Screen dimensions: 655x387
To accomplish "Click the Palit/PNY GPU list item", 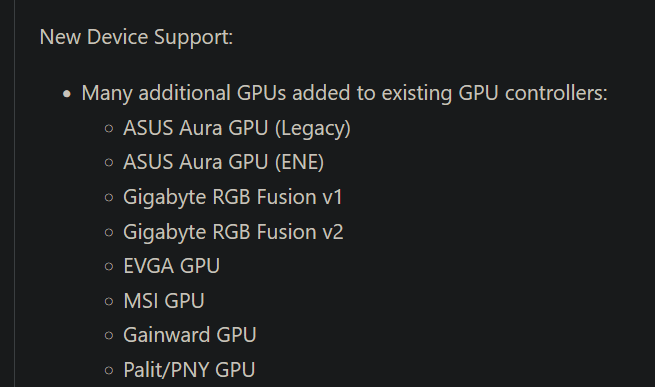I will click(x=189, y=370).
